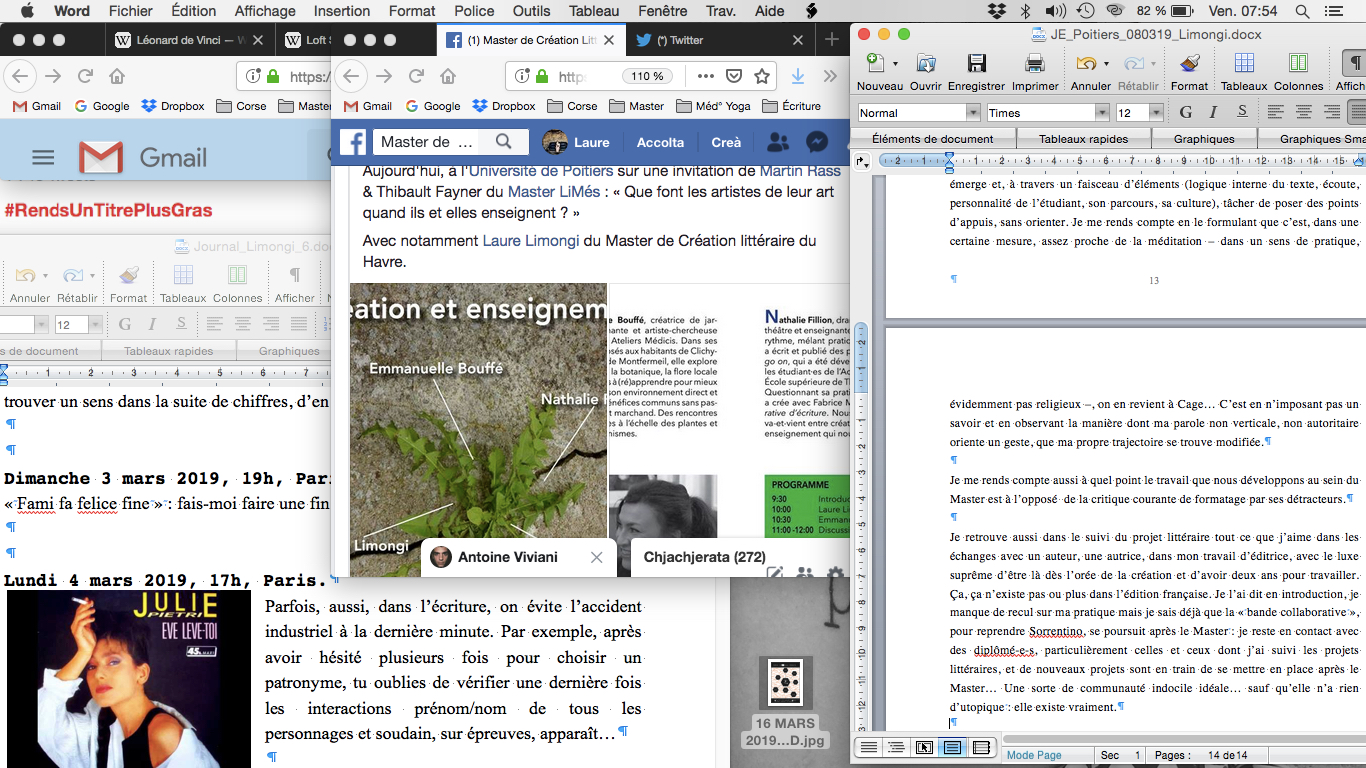
Task: Open the Insertion menu in the menu bar
Action: [342, 11]
